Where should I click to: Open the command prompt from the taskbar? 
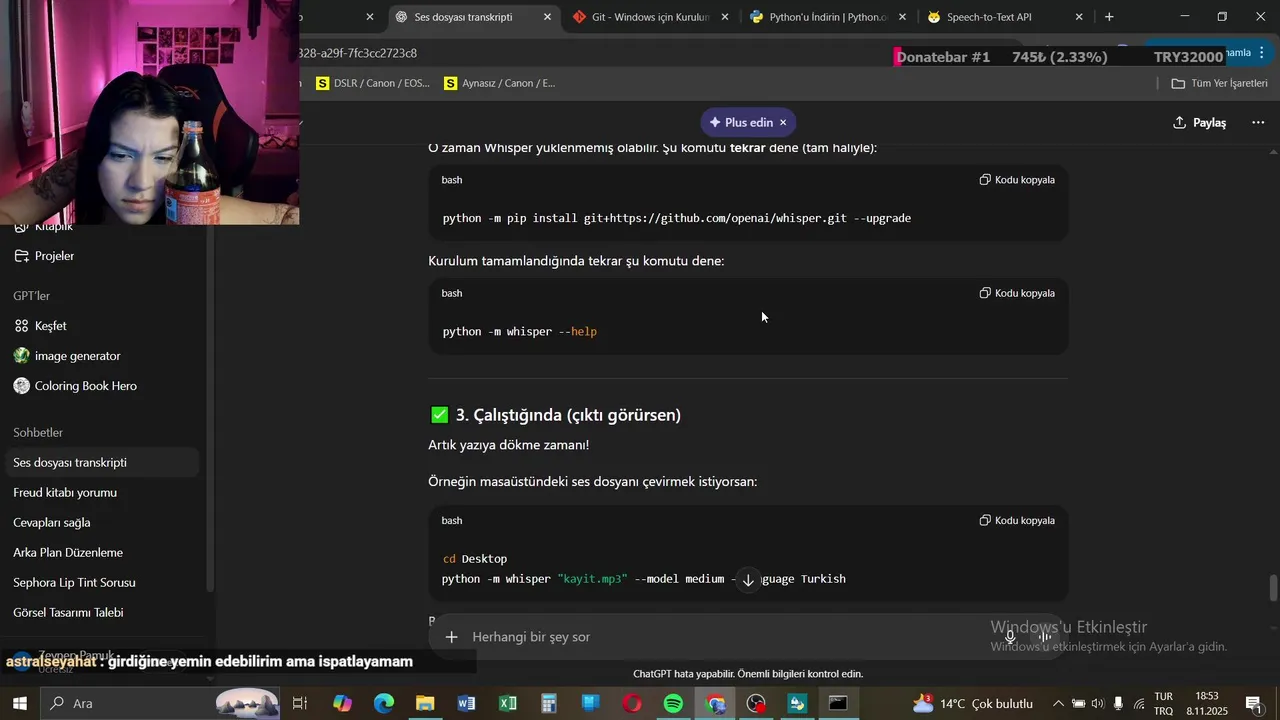coord(838,703)
